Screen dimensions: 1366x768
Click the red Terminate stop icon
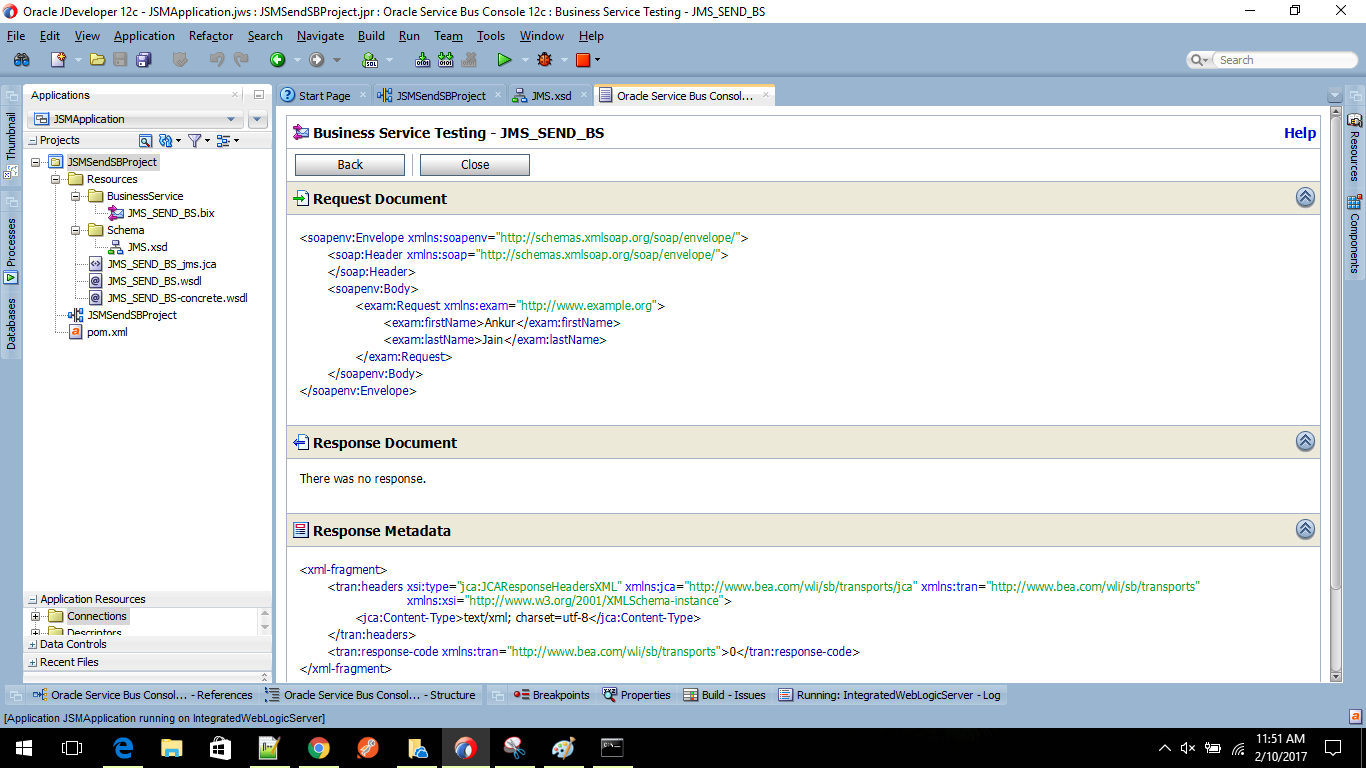[583, 60]
